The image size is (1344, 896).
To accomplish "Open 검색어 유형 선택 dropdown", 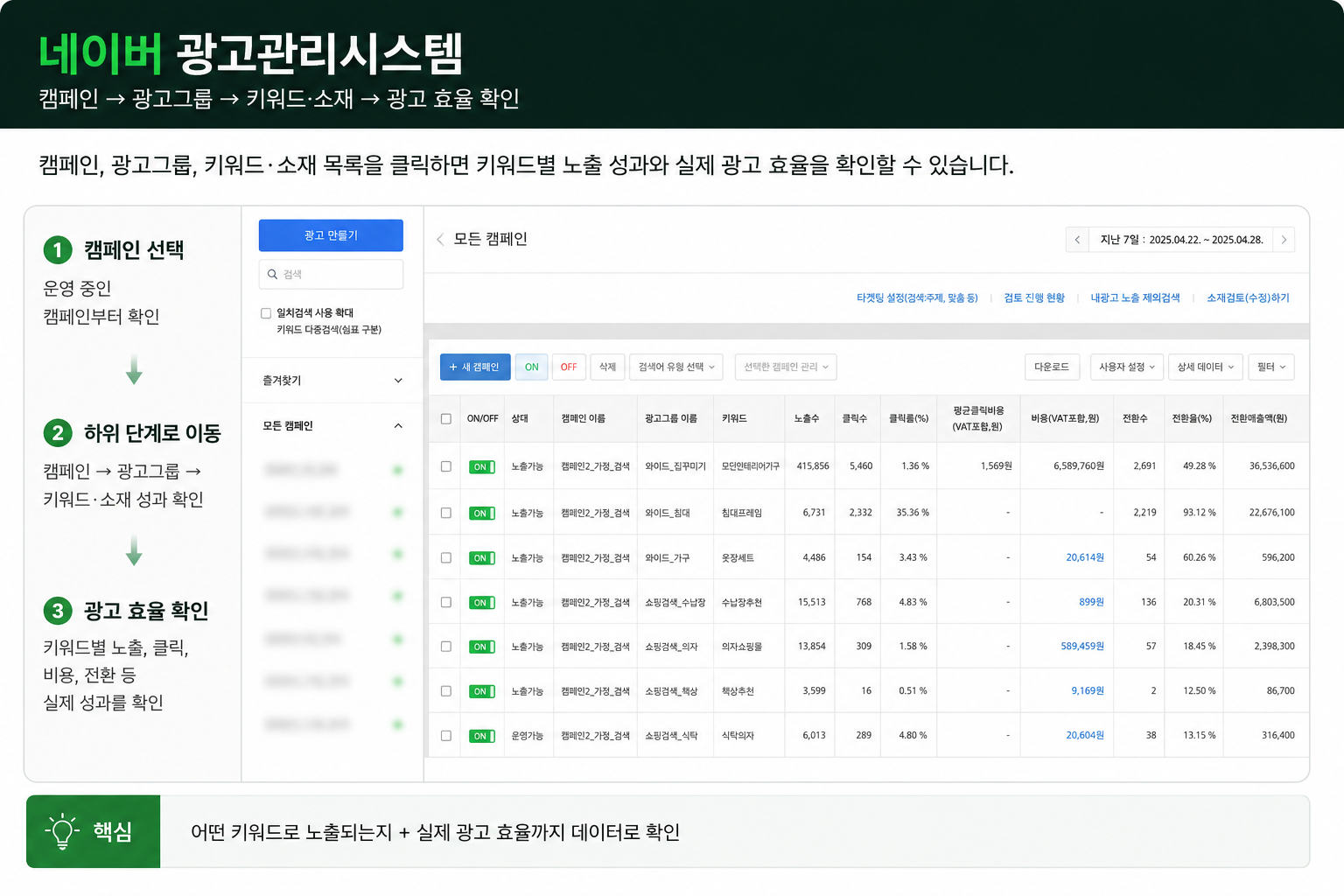I will (676, 367).
